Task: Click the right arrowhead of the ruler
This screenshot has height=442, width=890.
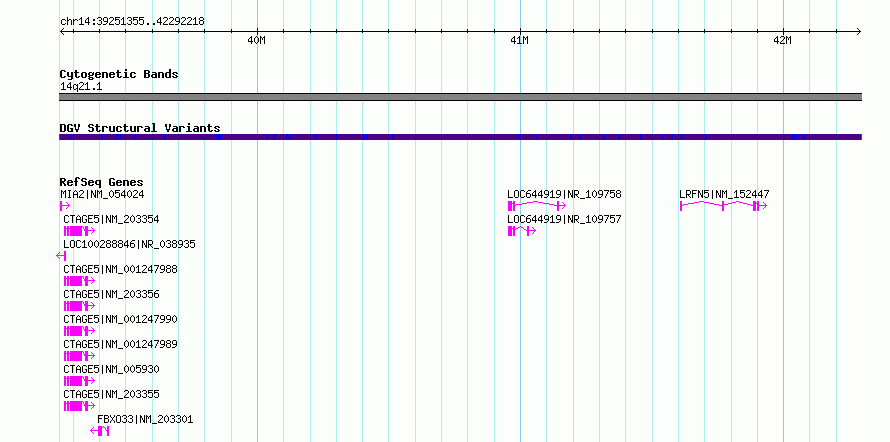Action: pyautogui.click(x=859, y=32)
